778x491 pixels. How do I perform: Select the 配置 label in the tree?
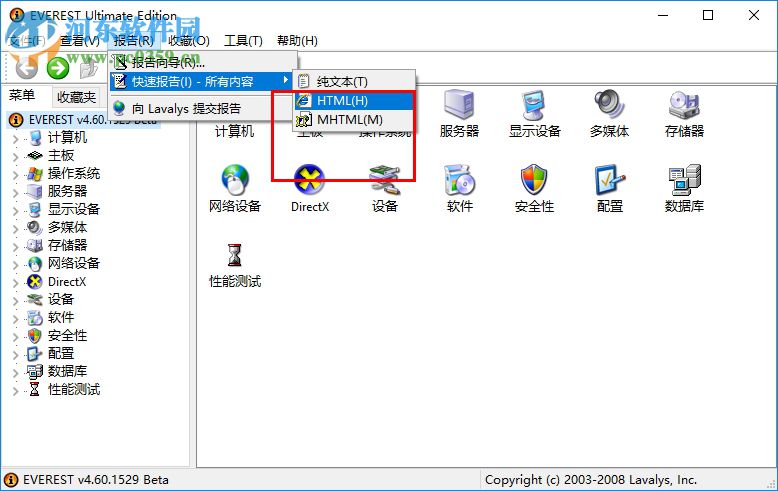point(61,353)
